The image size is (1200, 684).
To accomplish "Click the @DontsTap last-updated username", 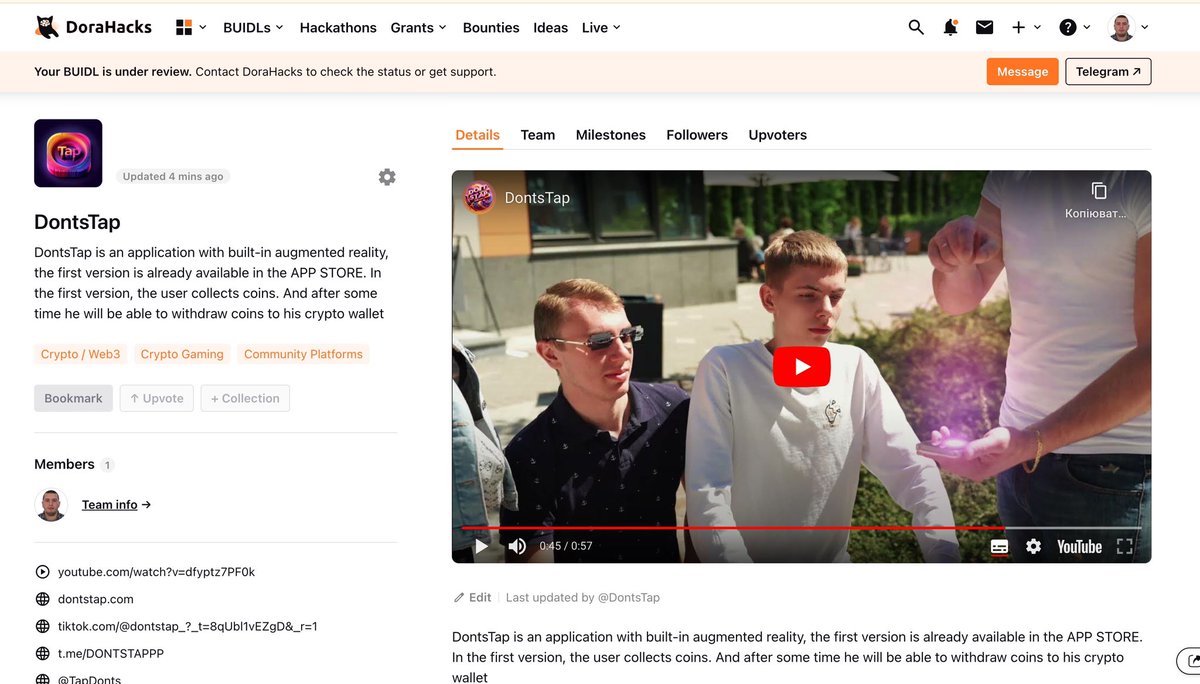I will (x=628, y=597).
